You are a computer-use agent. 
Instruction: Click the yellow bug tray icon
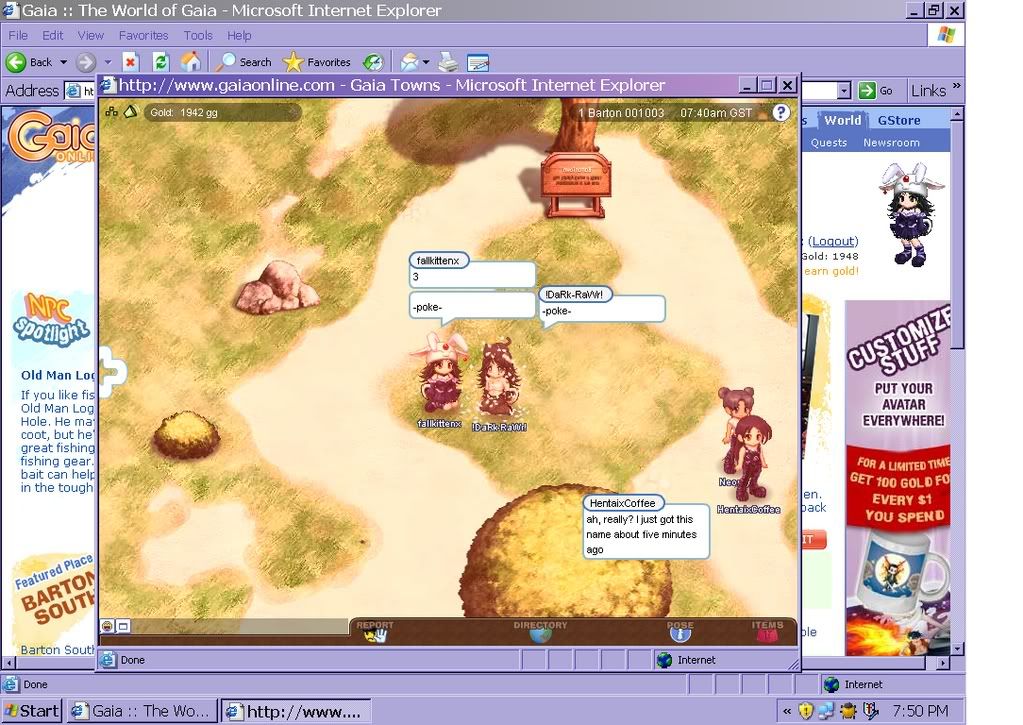(x=848, y=711)
